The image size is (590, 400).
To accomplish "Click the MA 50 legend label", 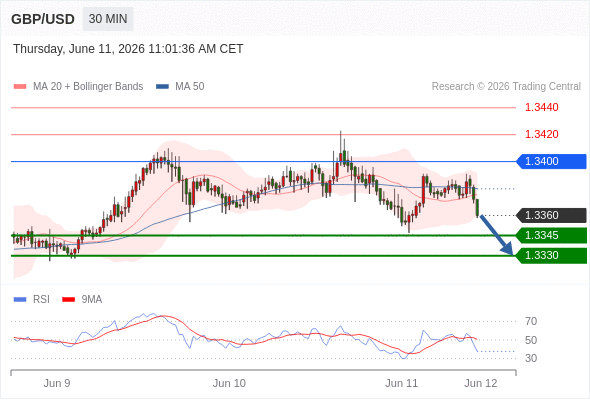I will point(190,87).
